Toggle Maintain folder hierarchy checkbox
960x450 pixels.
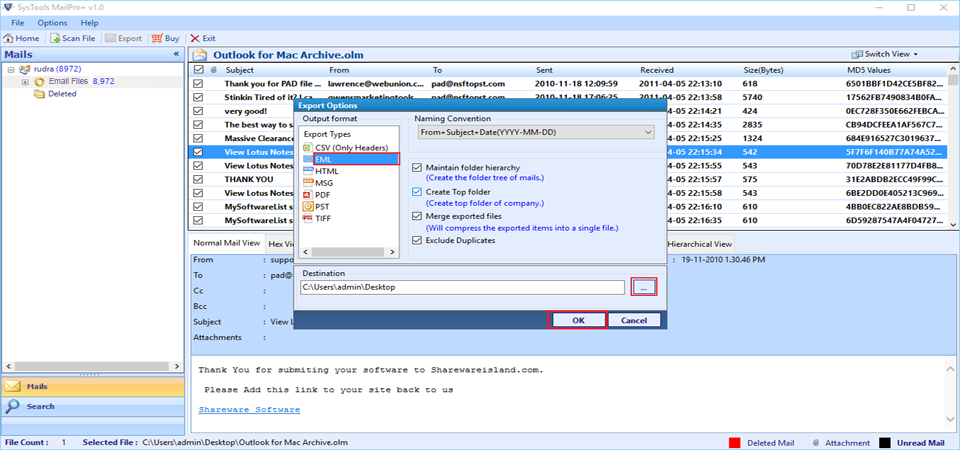click(418, 167)
